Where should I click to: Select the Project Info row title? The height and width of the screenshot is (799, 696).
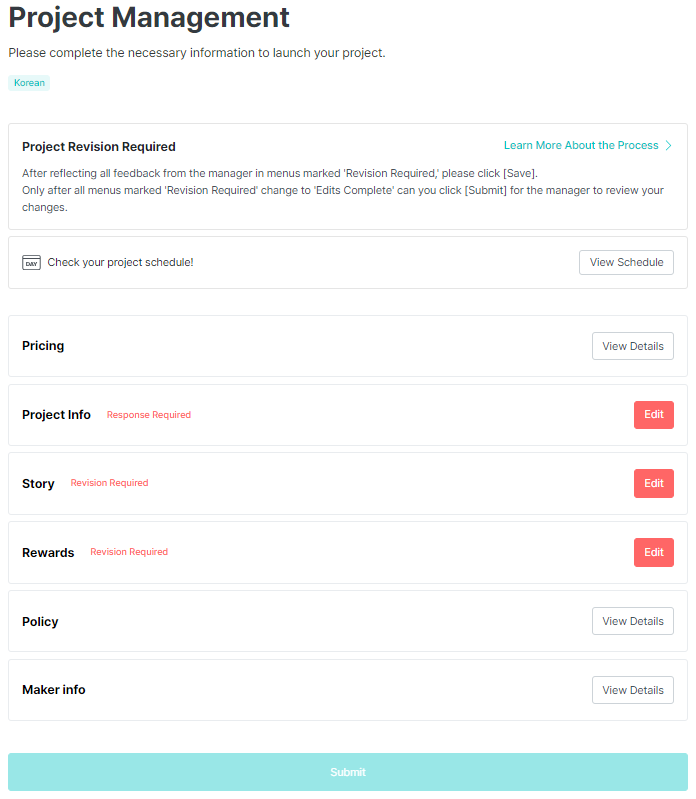click(56, 415)
